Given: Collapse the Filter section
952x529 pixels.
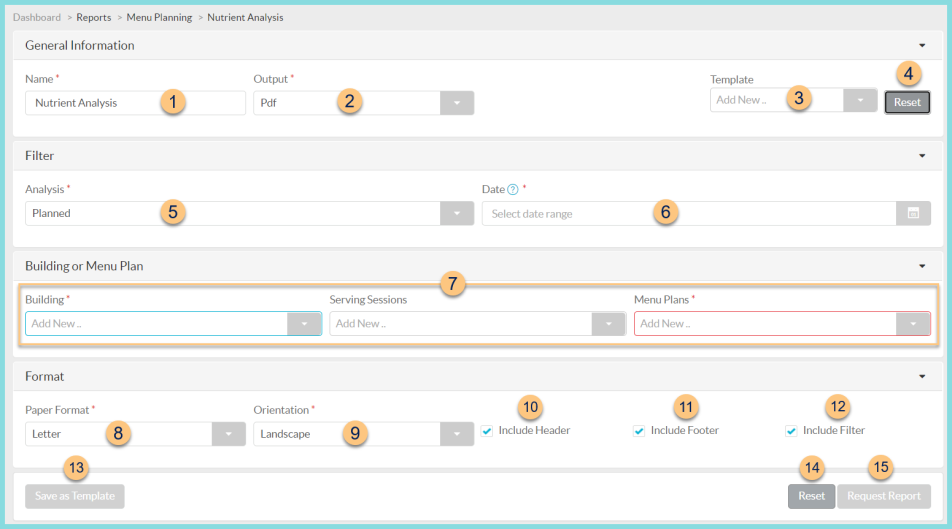Looking at the screenshot, I should pyautogui.click(x=922, y=156).
